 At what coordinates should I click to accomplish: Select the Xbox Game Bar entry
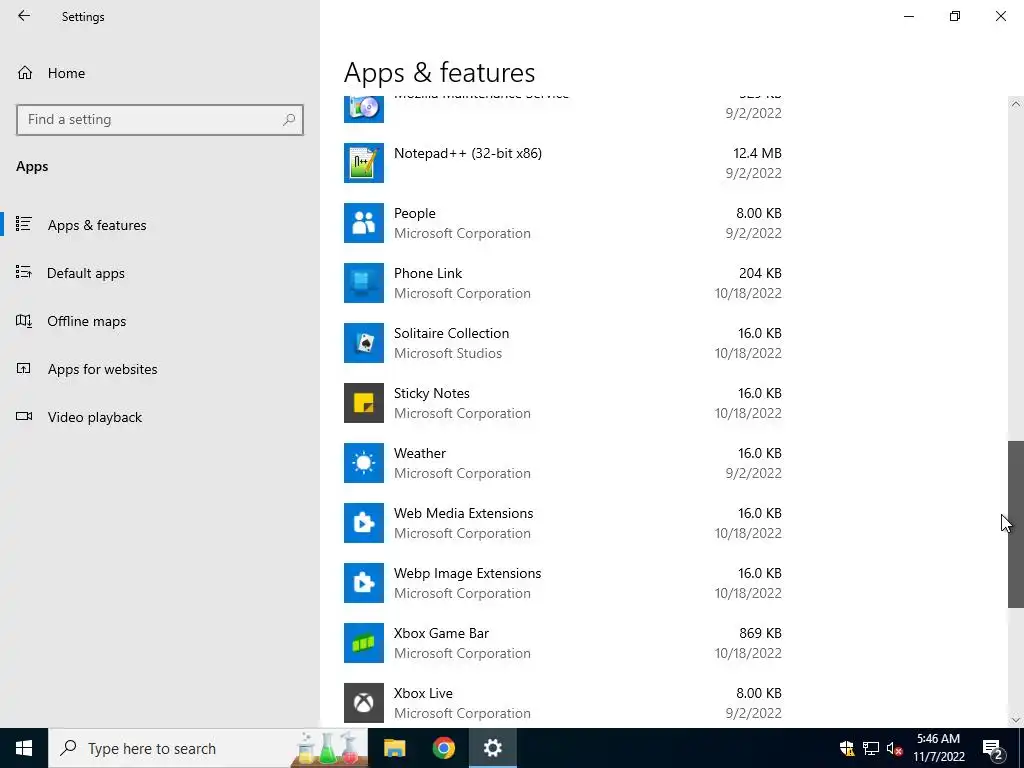click(x=563, y=643)
